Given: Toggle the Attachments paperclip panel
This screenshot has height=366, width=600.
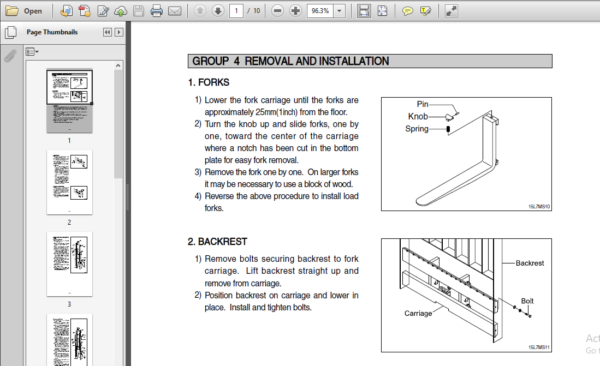Looking at the screenshot, I should tap(11, 56).
